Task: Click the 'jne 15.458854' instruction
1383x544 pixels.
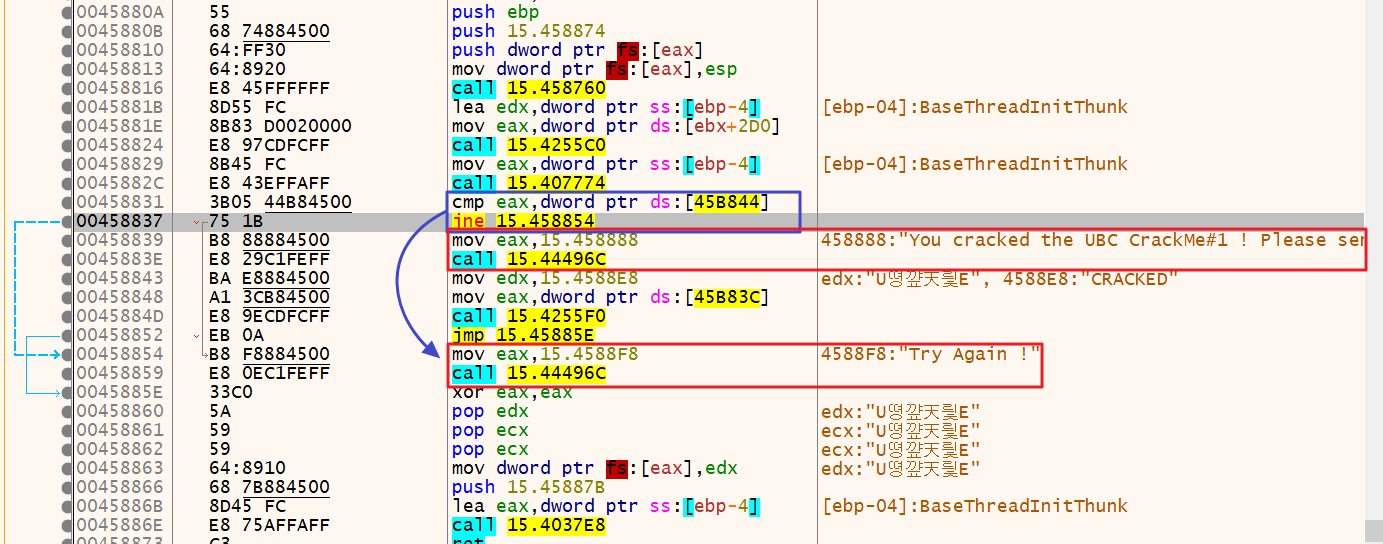Action: coord(523,221)
